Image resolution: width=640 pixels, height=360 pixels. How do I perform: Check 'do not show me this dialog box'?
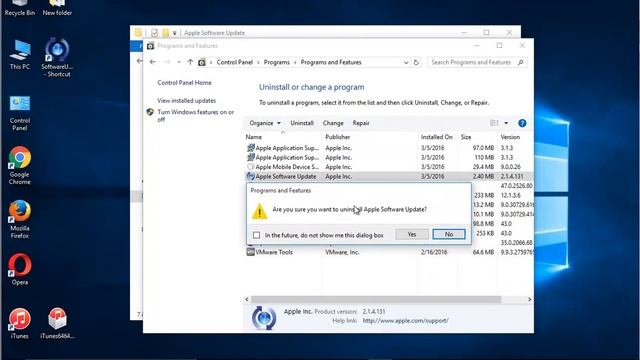256,235
